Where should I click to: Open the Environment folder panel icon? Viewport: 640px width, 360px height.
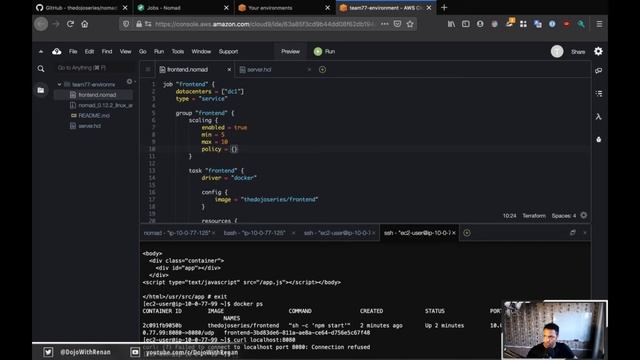41,90
